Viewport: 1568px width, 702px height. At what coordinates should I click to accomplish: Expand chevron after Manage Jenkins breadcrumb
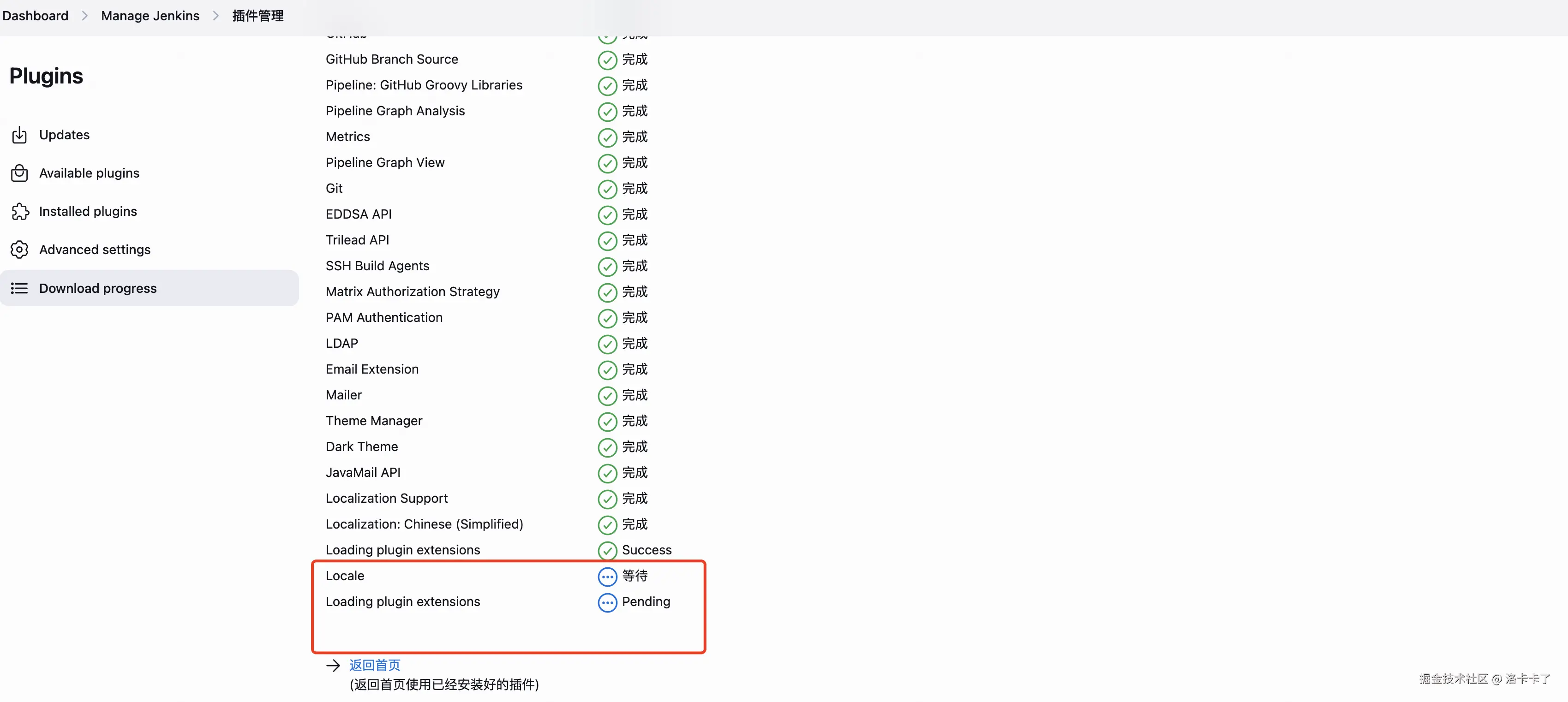coord(215,16)
